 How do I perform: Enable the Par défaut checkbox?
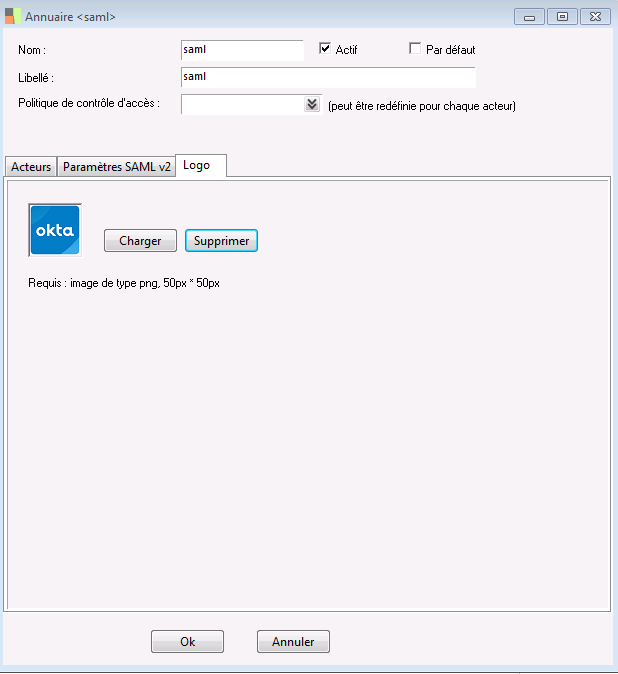415,49
